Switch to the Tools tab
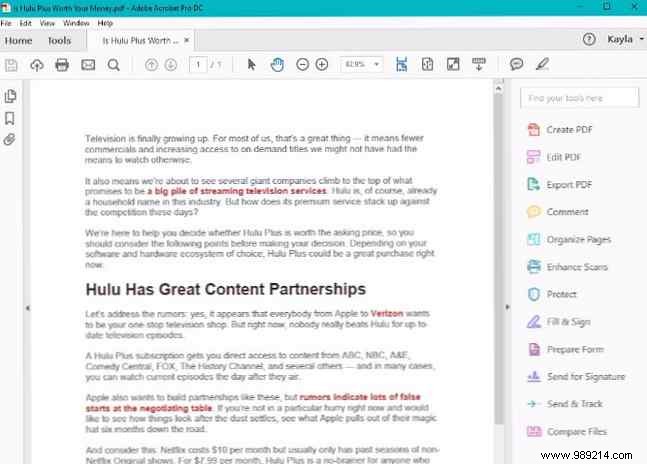Image resolution: width=647 pixels, height=464 pixels. (x=59, y=40)
